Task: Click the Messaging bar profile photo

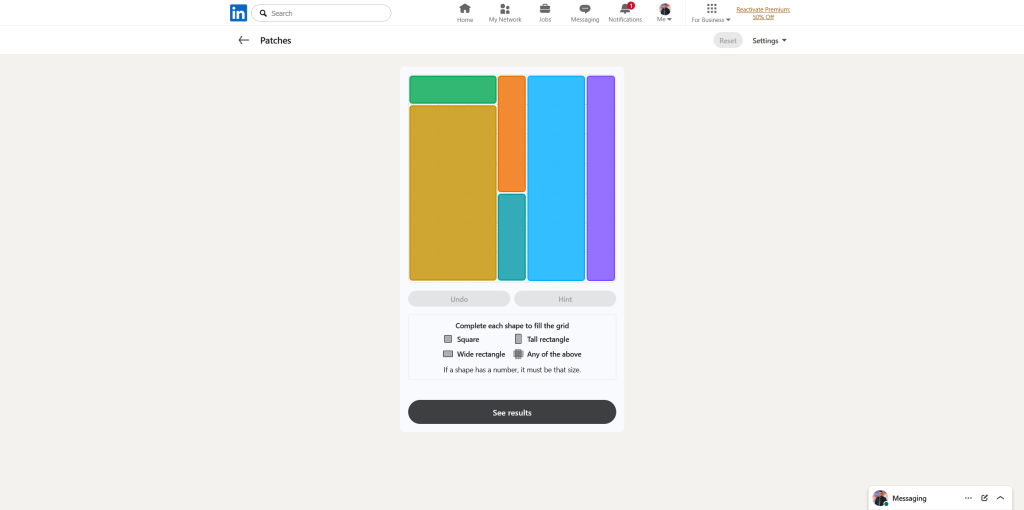Action: coord(880,498)
